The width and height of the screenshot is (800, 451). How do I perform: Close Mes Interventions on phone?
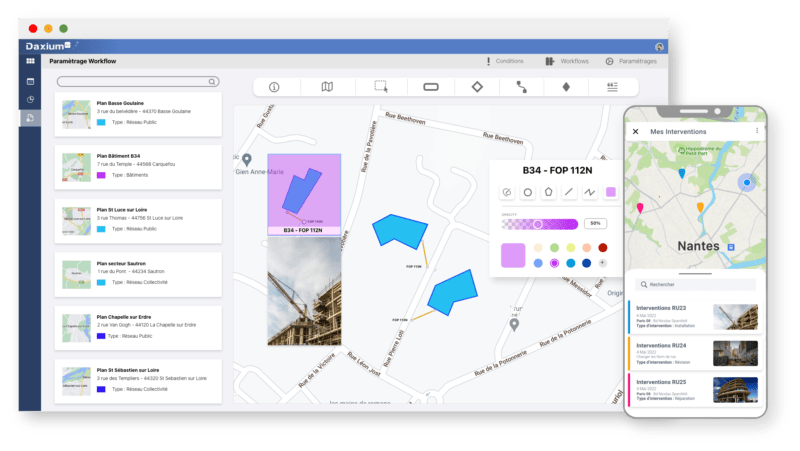click(x=636, y=132)
